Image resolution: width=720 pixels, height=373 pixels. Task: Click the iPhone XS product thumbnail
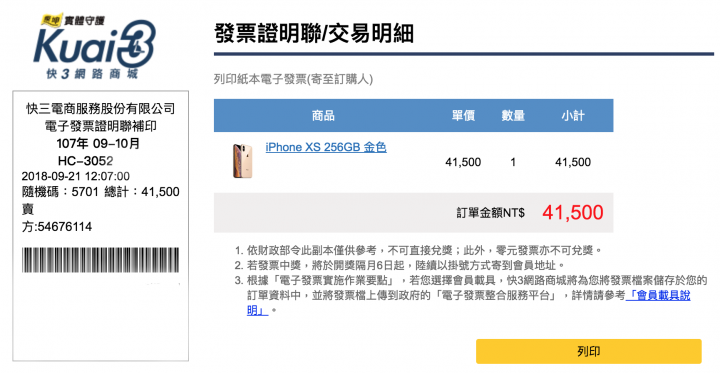click(242, 161)
